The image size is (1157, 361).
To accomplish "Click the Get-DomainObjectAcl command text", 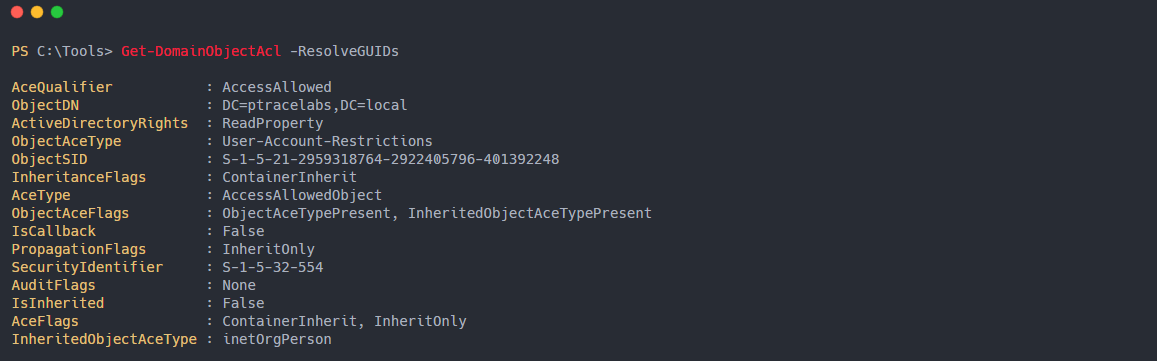I will click(201, 52).
